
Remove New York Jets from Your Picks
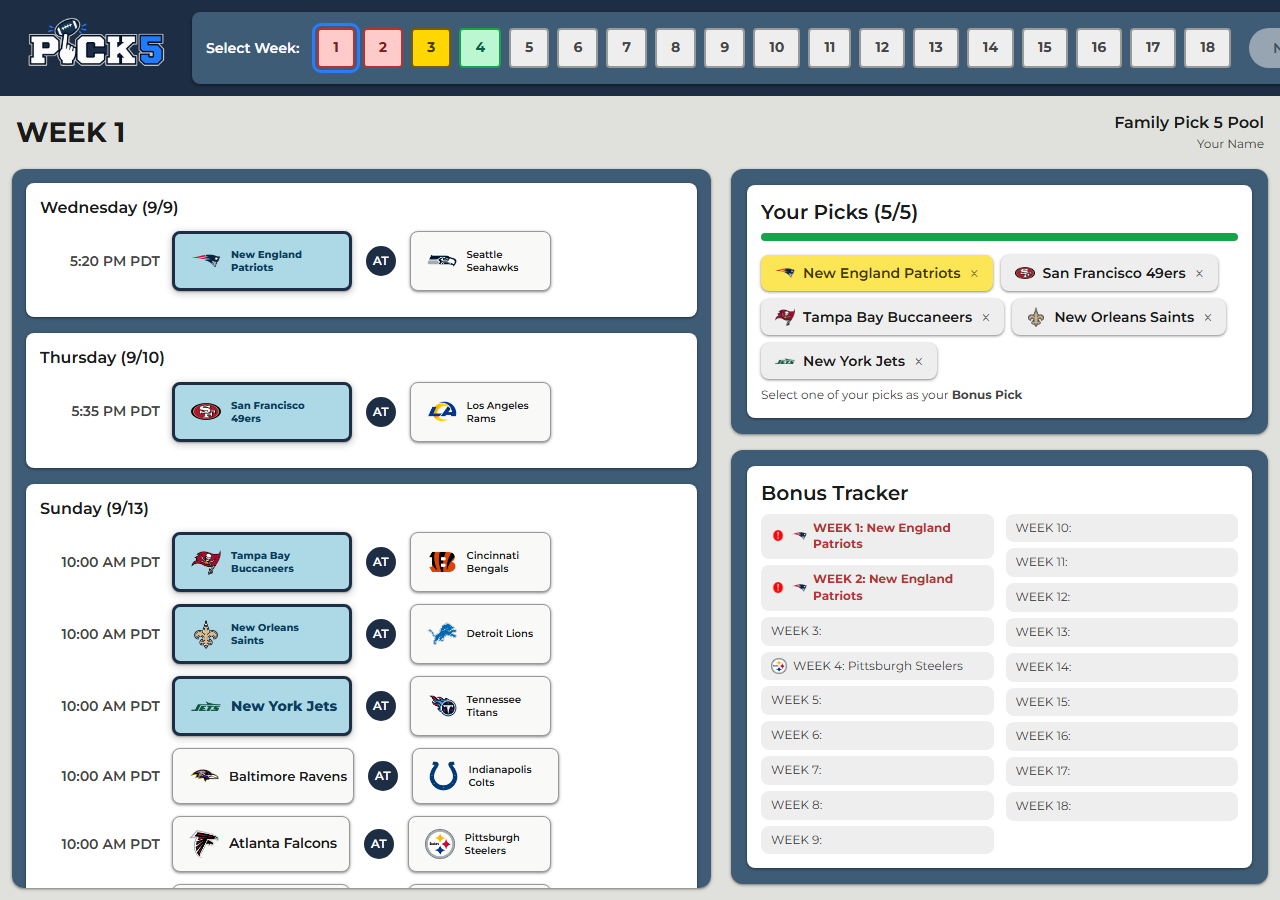[919, 361]
